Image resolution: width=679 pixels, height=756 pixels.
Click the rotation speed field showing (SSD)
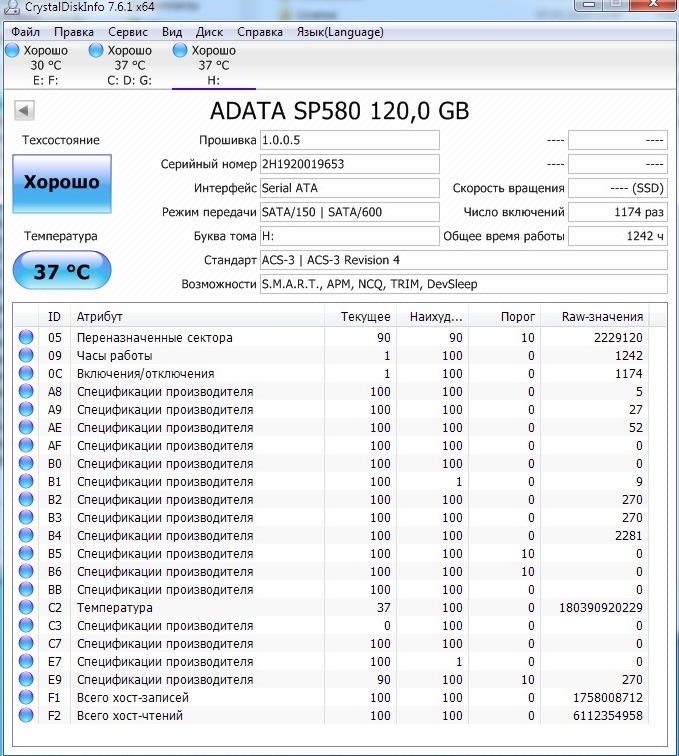coord(618,188)
